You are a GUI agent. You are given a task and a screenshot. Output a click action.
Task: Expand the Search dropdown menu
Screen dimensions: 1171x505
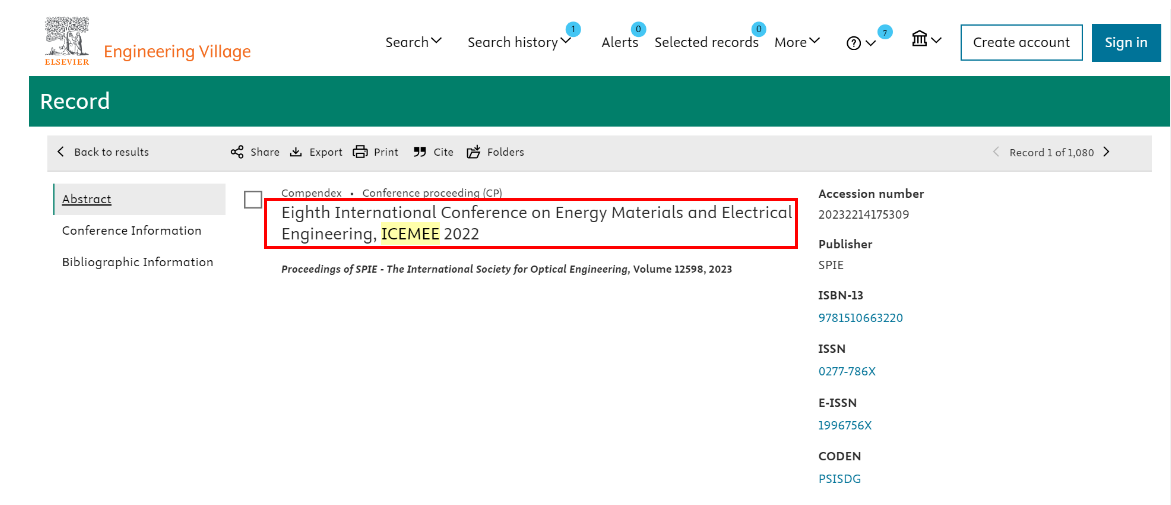414,42
